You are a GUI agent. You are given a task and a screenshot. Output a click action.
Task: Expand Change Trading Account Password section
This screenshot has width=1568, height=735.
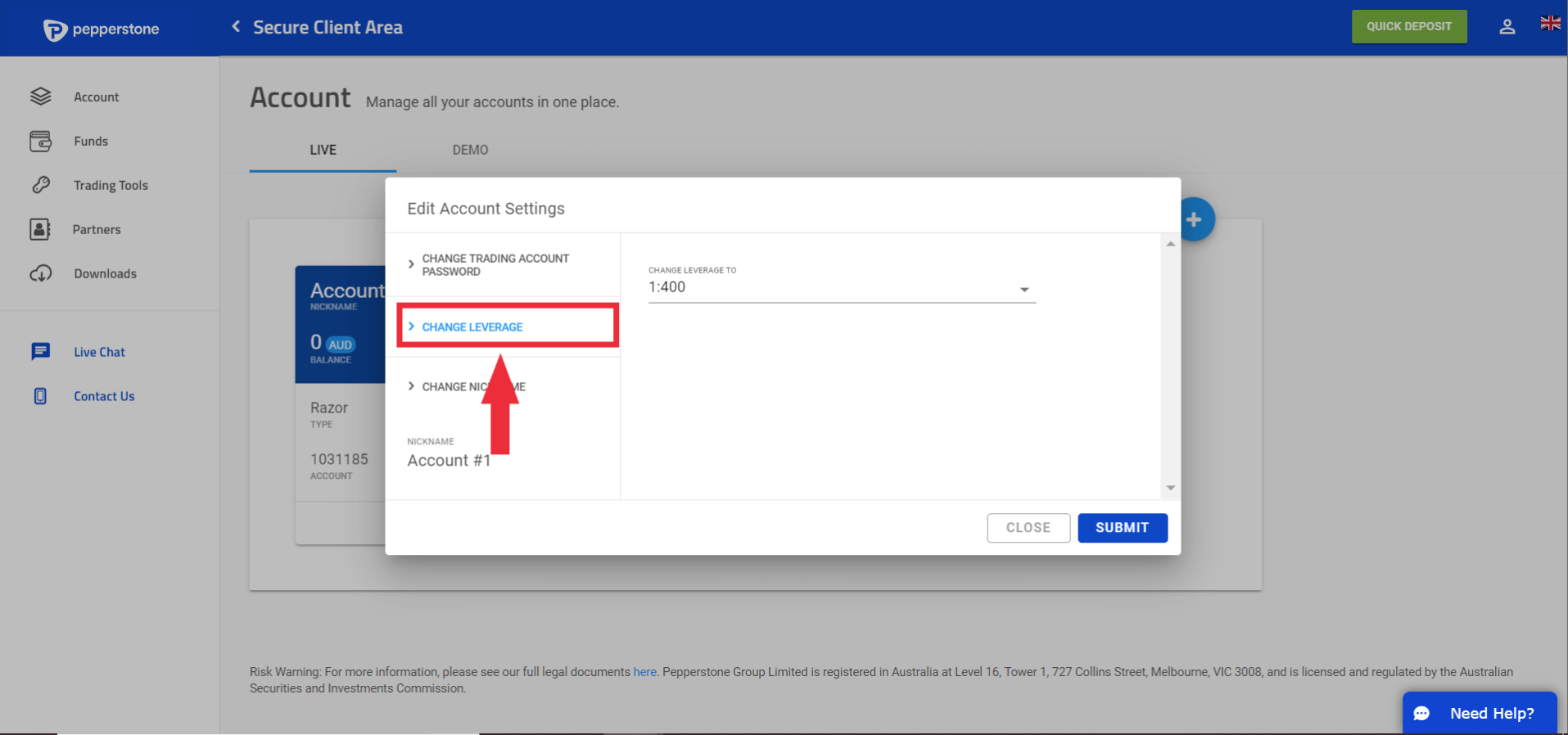click(x=495, y=264)
